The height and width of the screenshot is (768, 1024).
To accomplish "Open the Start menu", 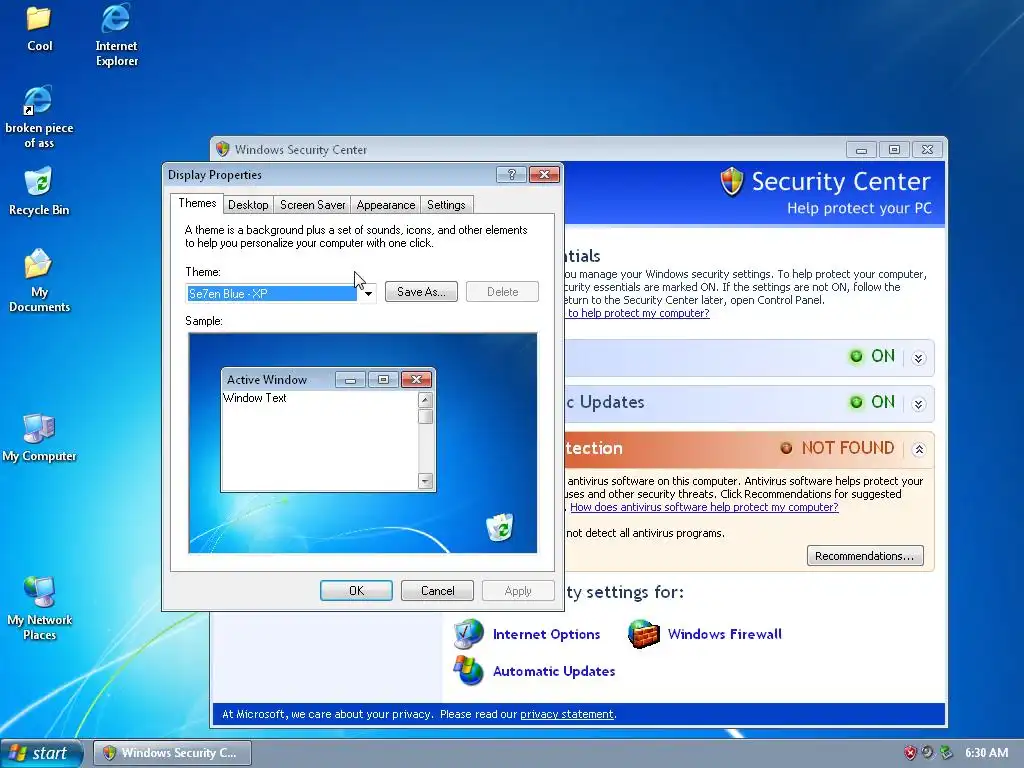I will pyautogui.click(x=41, y=753).
